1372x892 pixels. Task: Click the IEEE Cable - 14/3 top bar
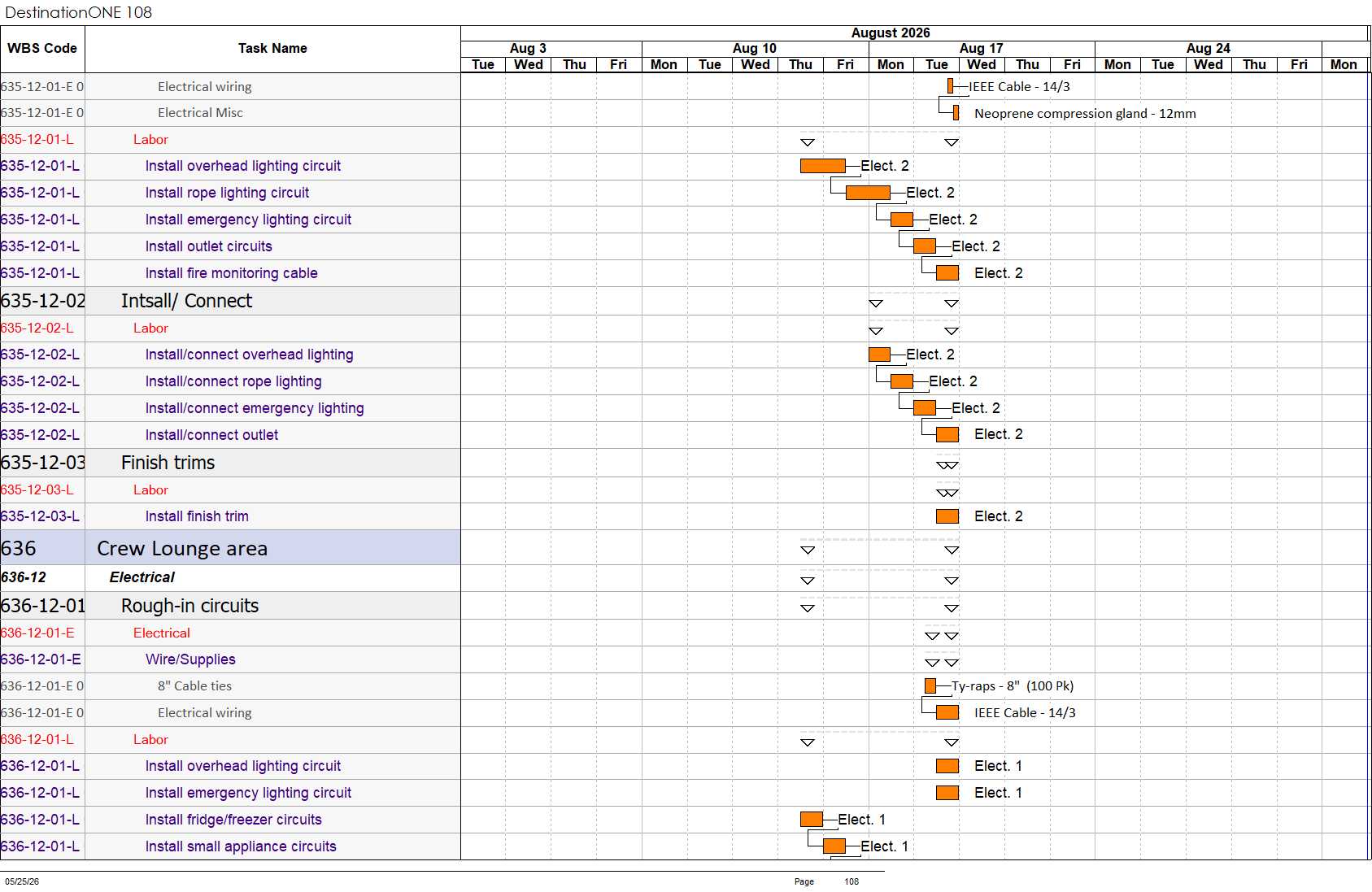click(x=950, y=86)
